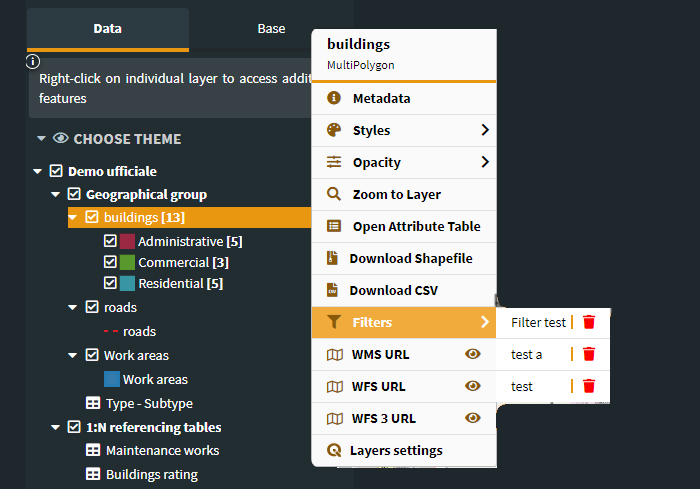Switch to the Data tab

tap(108, 29)
